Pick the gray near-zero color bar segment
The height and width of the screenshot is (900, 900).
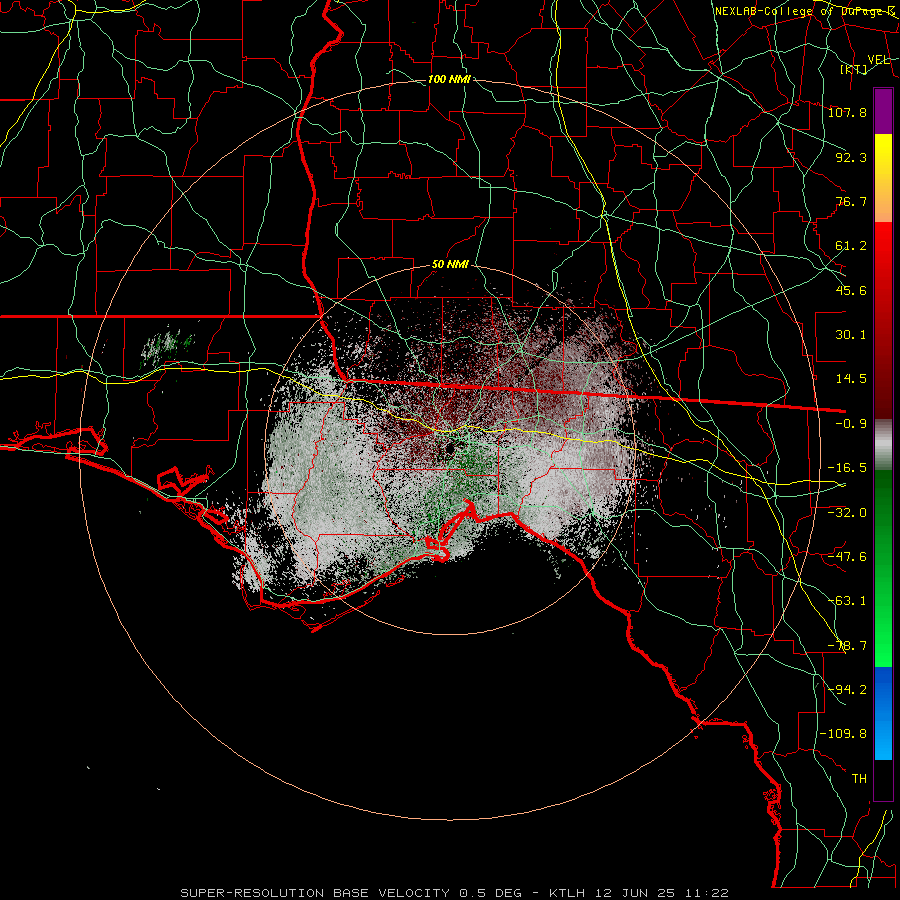(883, 445)
